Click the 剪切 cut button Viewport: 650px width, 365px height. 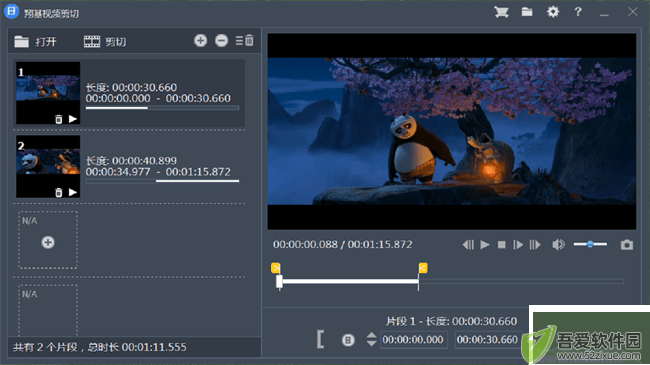coord(105,41)
